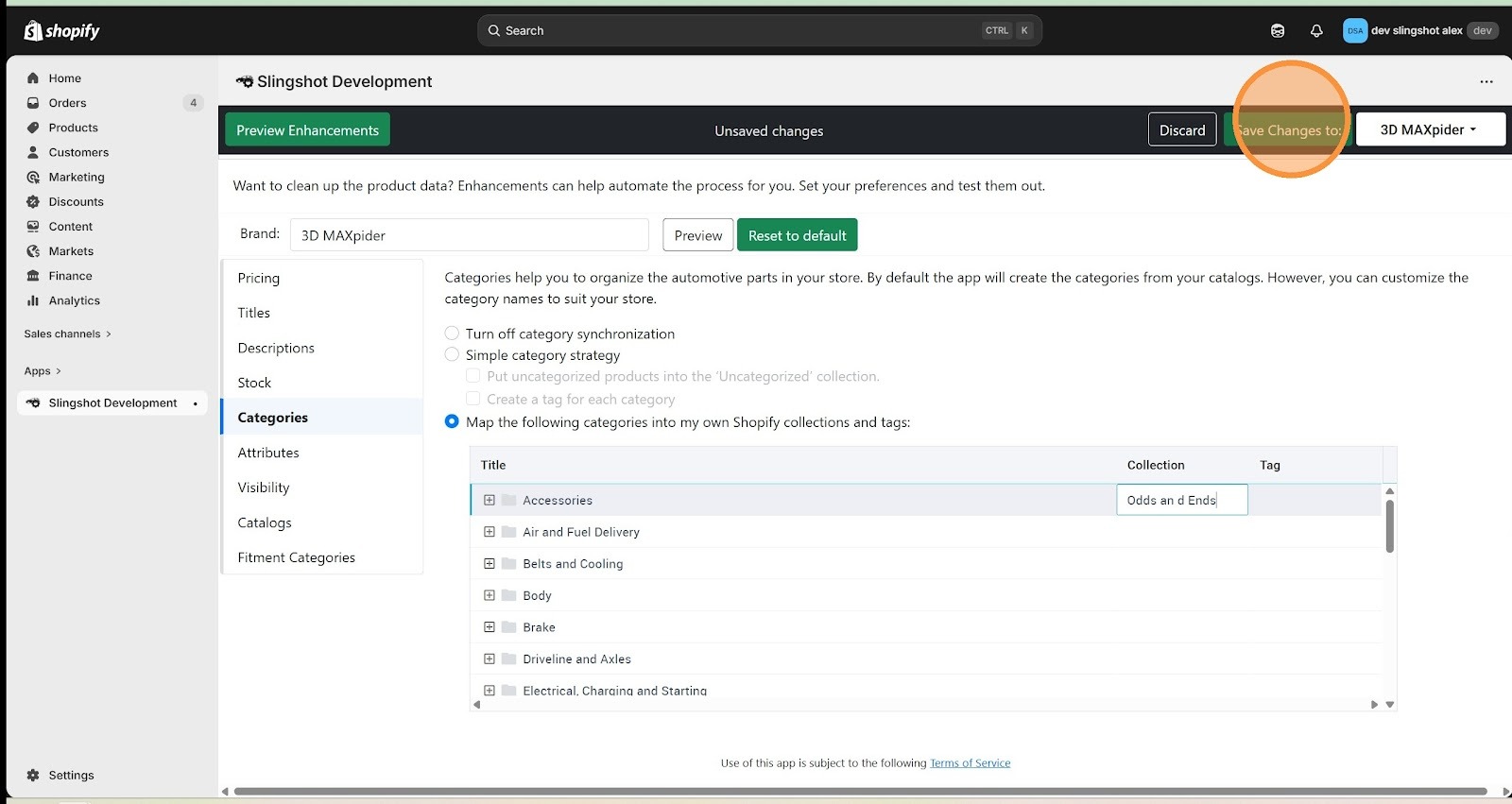The height and width of the screenshot is (804, 1512).
Task: Expand the Belts and Cooling category
Action: [x=490, y=564]
